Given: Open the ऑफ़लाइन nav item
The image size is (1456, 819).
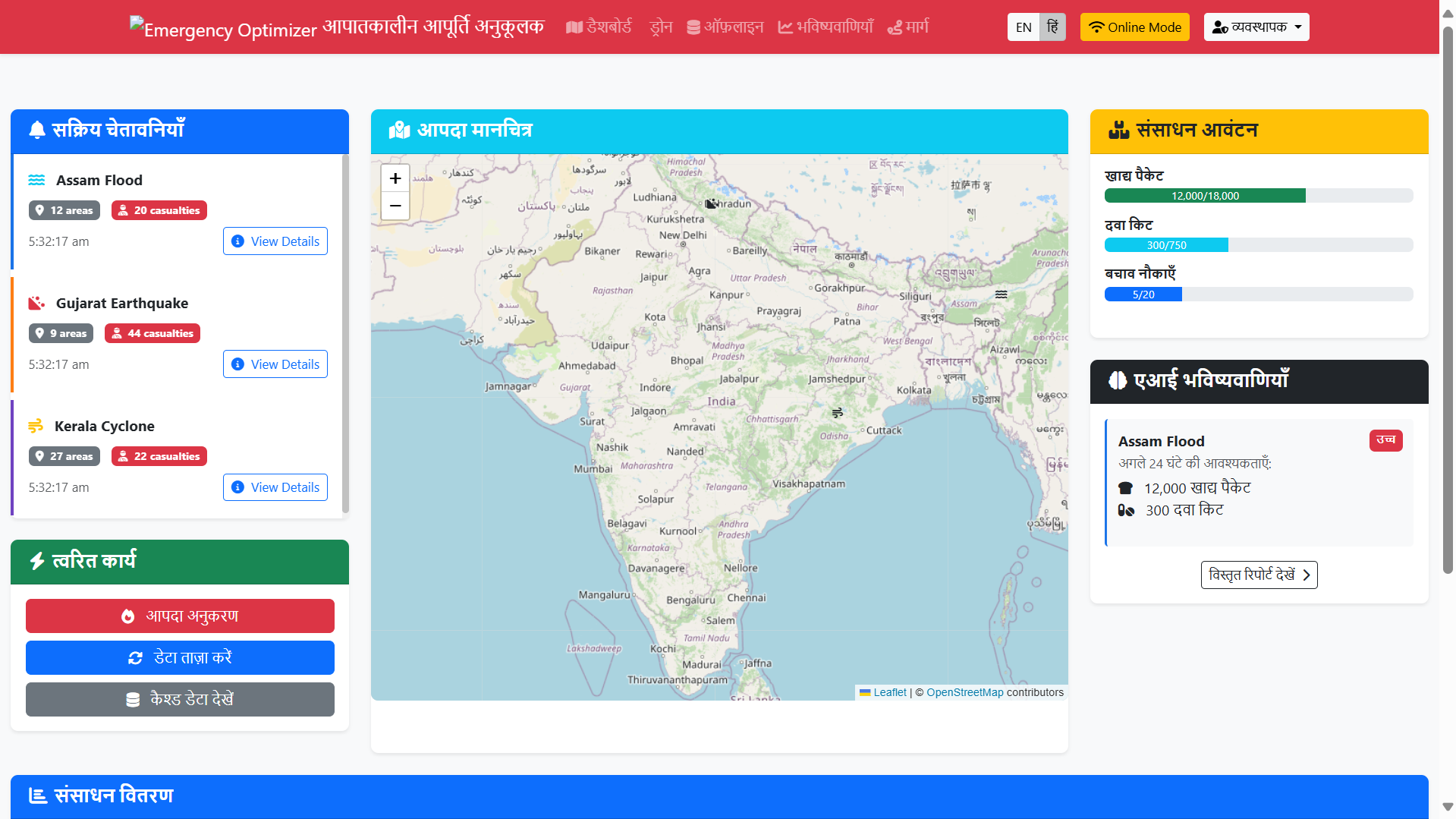Looking at the screenshot, I should point(725,27).
